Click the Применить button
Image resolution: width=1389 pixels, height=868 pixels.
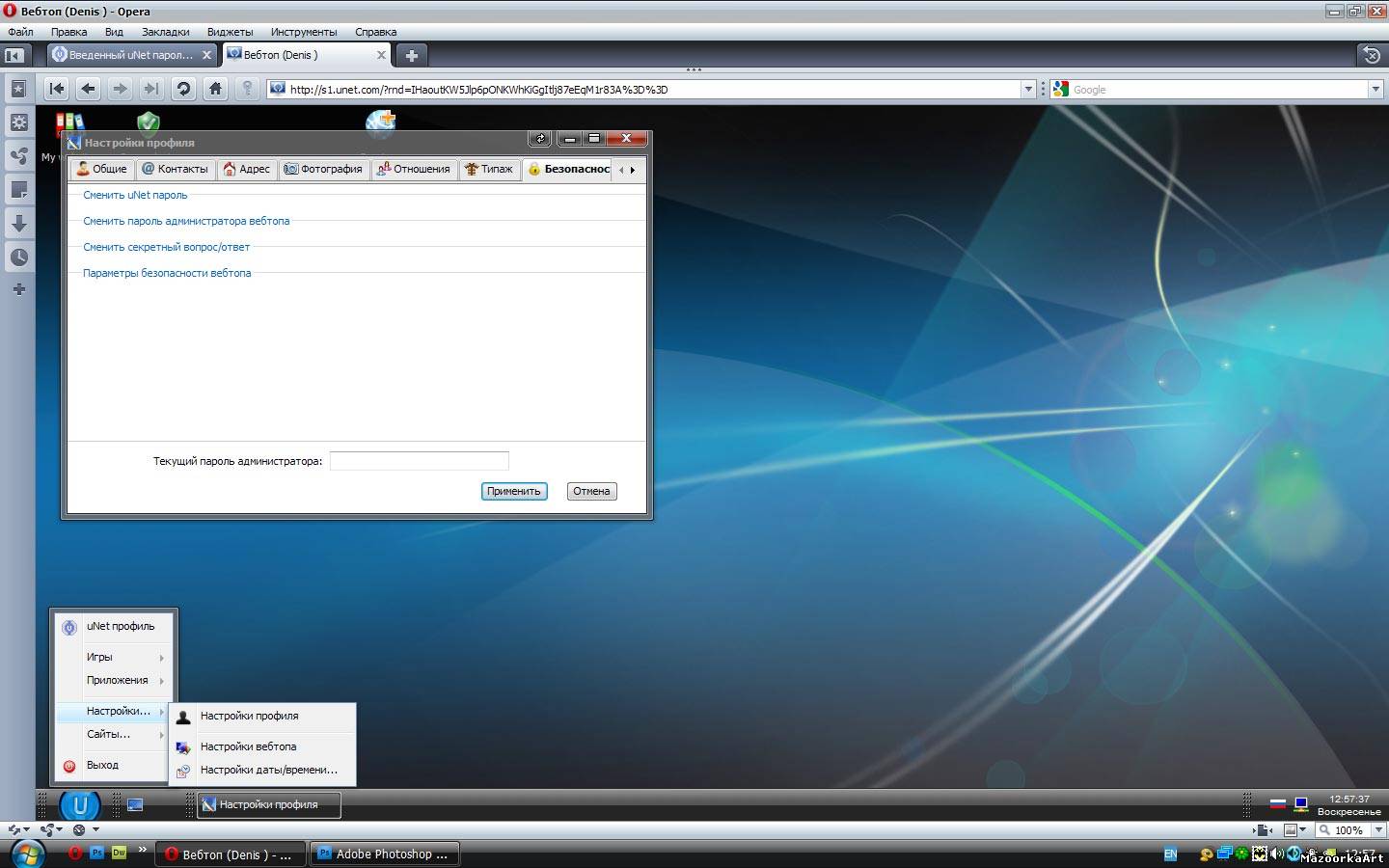click(514, 491)
